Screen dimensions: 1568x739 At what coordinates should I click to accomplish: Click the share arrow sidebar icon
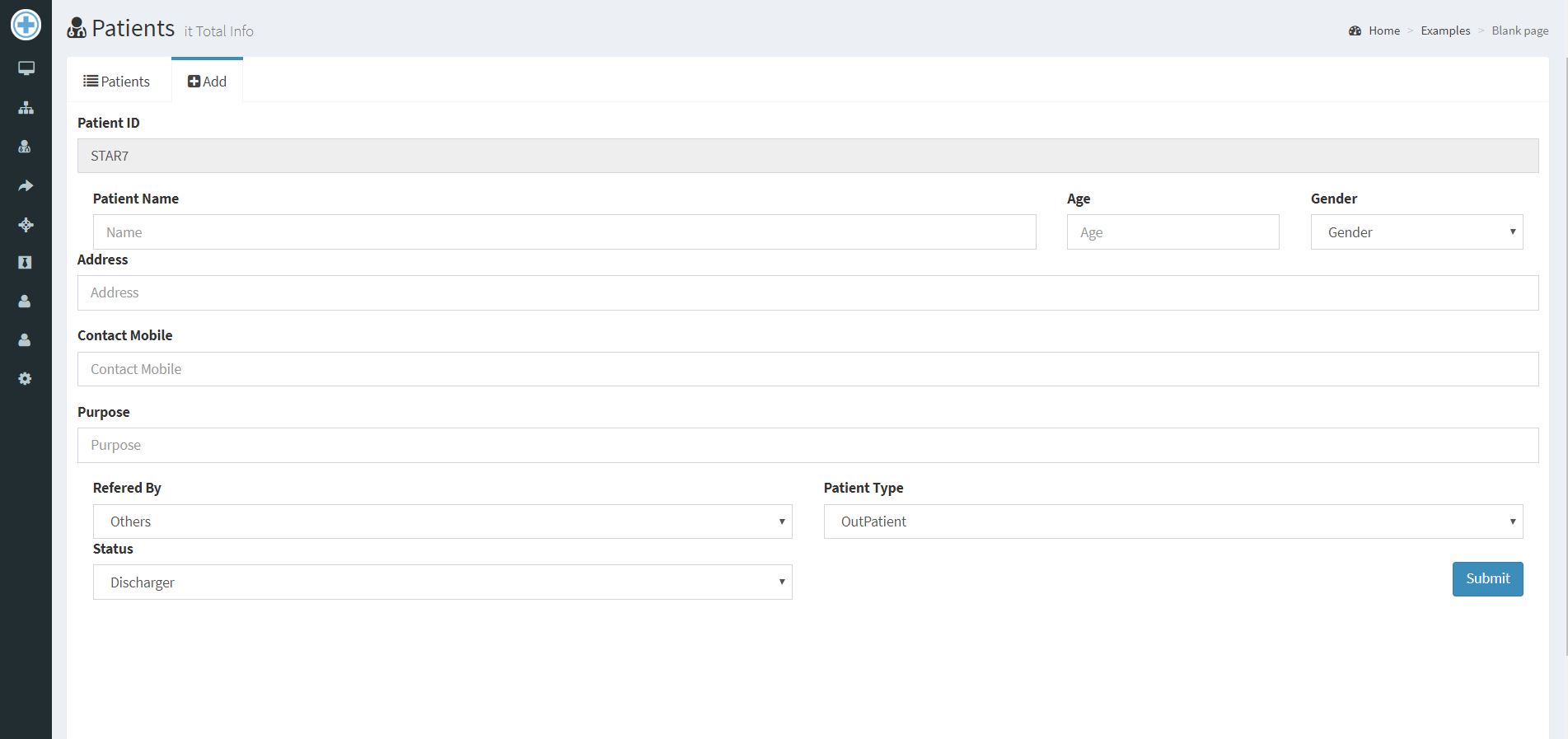pyautogui.click(x=26, y=185)
